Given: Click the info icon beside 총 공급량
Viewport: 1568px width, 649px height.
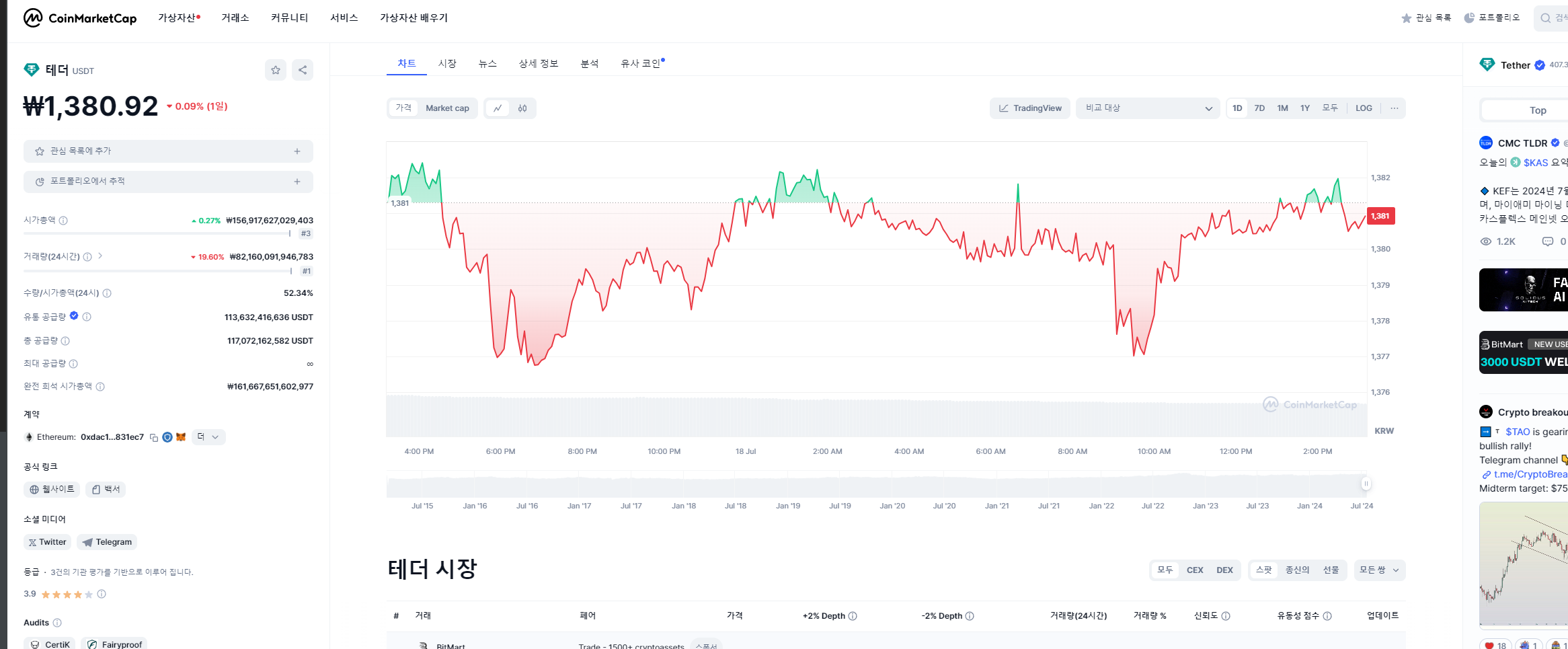Looking at the screenshot, I should 65,341.
